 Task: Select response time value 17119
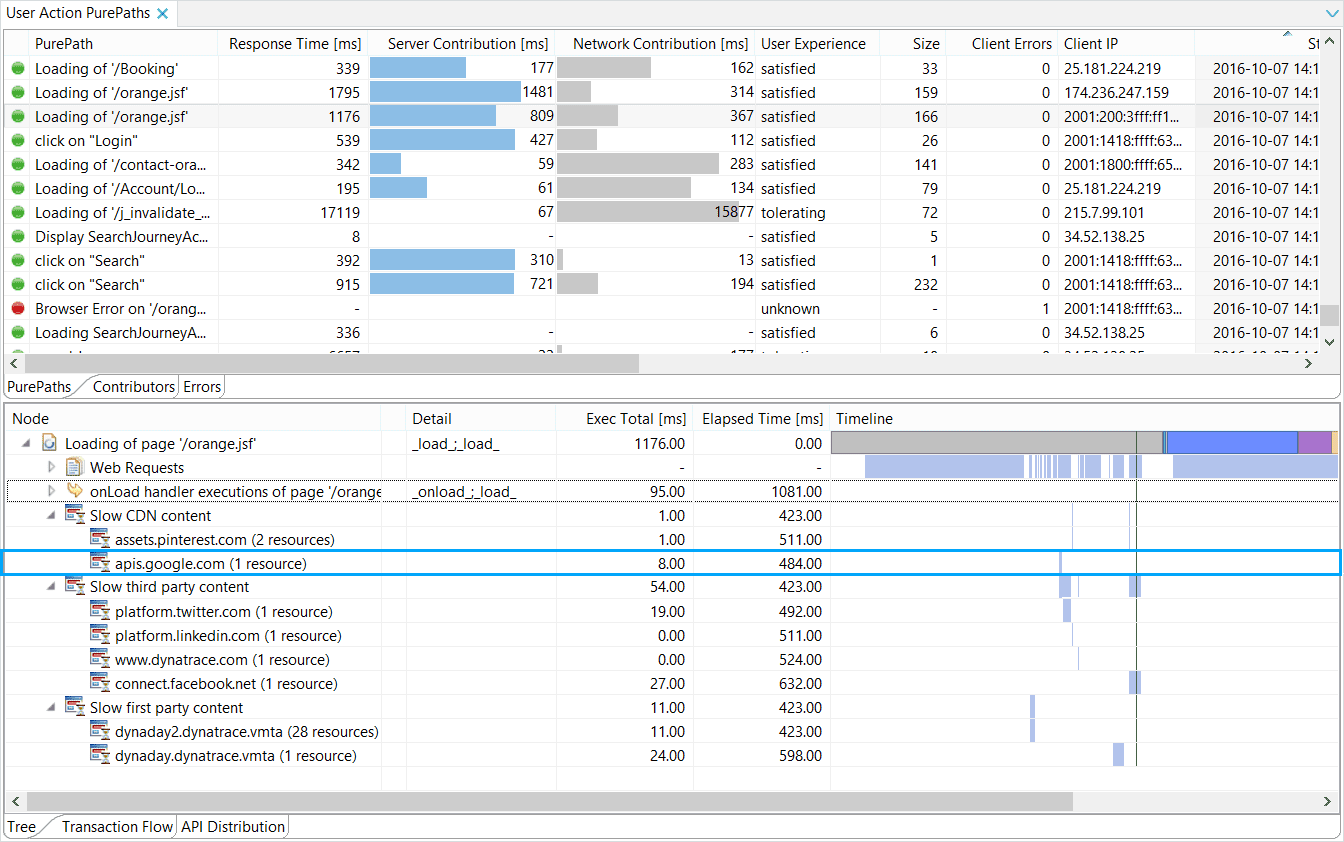point(340,213)
